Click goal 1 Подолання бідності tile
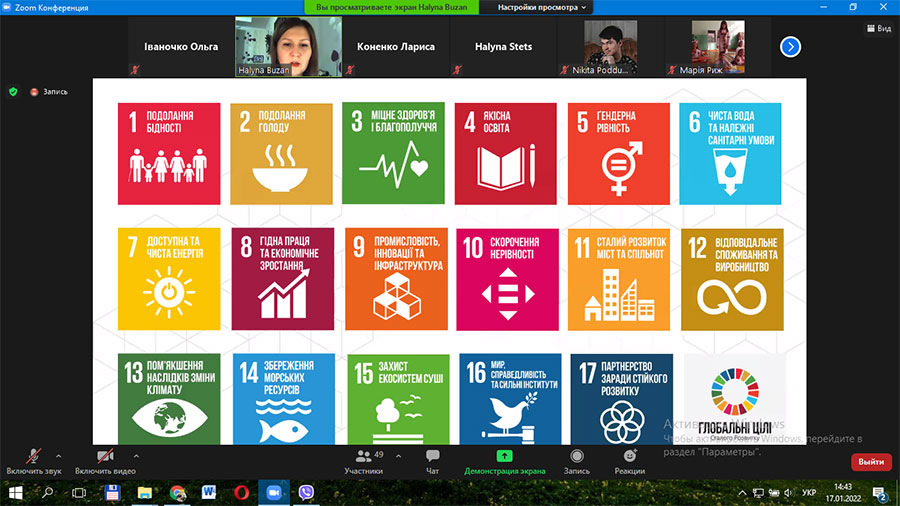Screen dimensions: 900x506 (169, 154)
